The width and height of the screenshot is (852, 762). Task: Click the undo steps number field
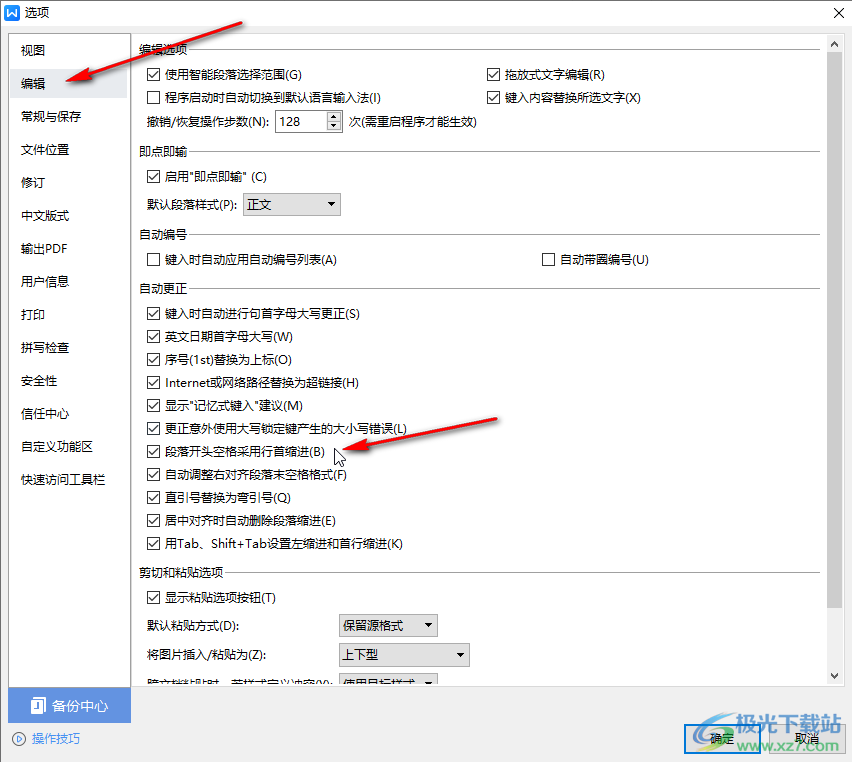[299, 122]
